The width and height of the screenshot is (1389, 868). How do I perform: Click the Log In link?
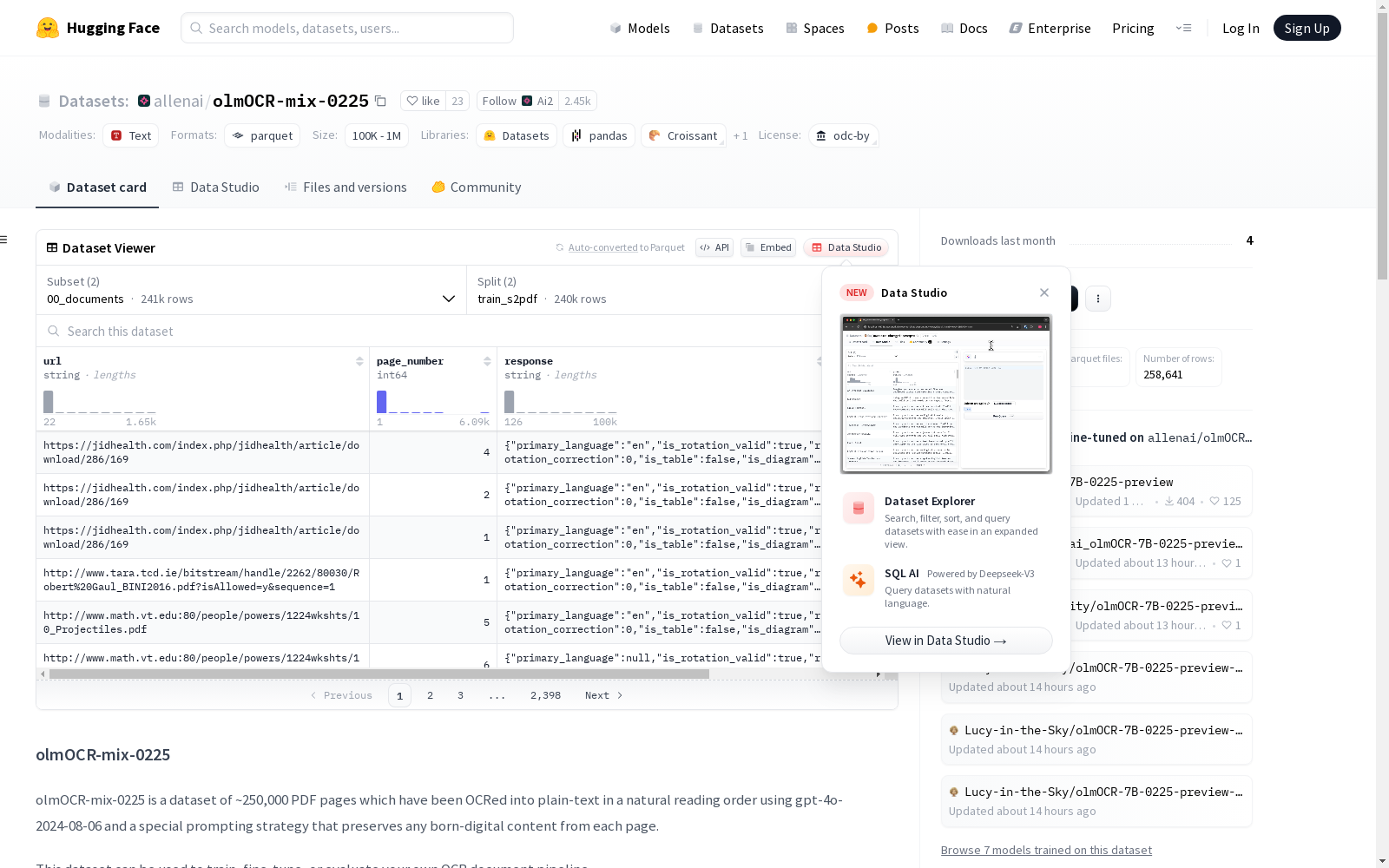click(x=1241, y=28)
